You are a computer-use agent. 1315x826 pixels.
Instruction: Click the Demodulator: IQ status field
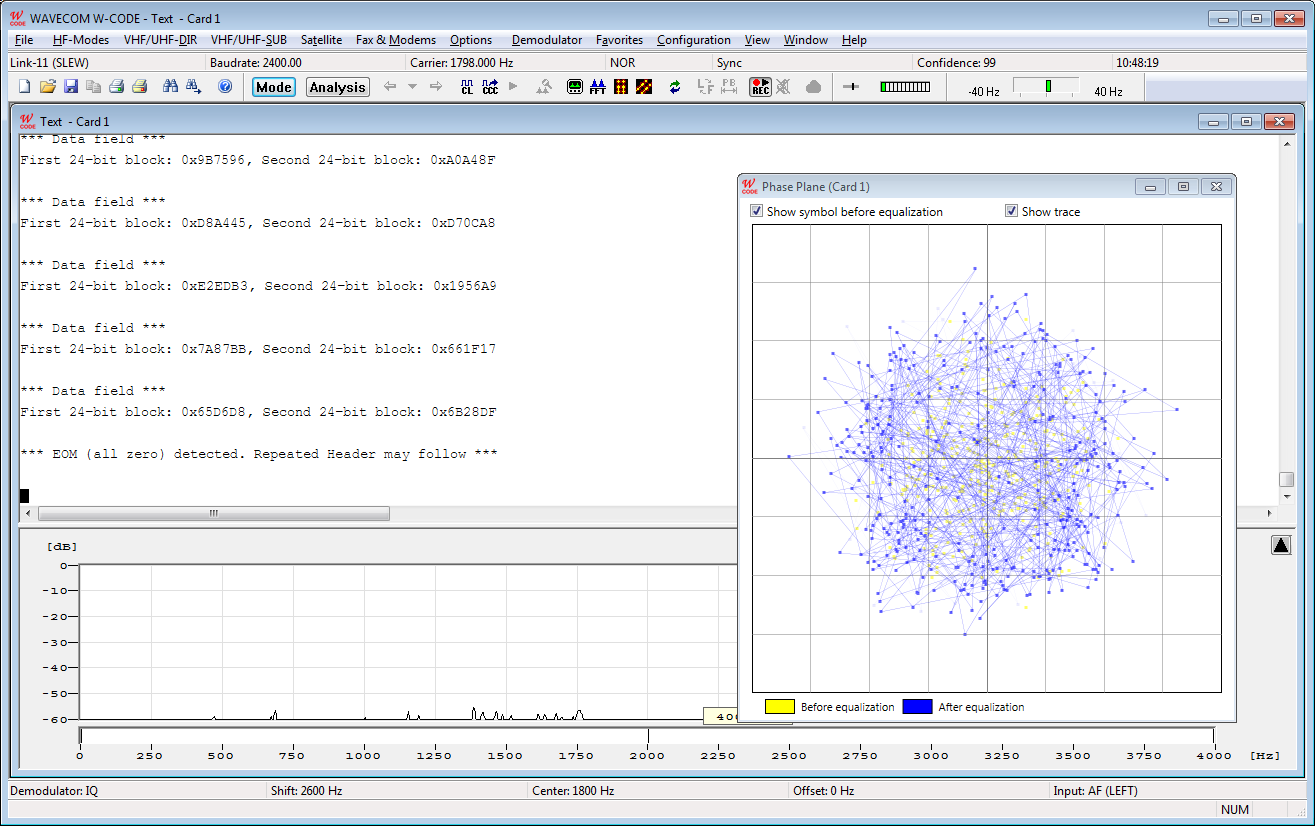coord(136,791)
